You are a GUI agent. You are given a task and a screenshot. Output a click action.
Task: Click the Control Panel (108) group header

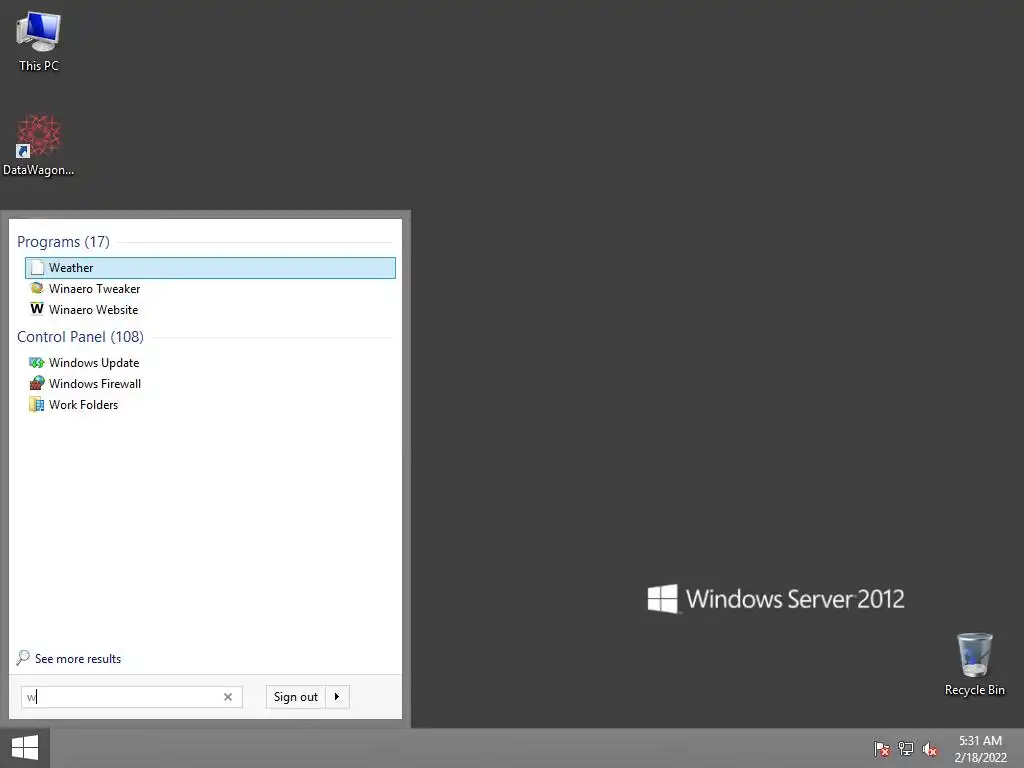point(80,336)
